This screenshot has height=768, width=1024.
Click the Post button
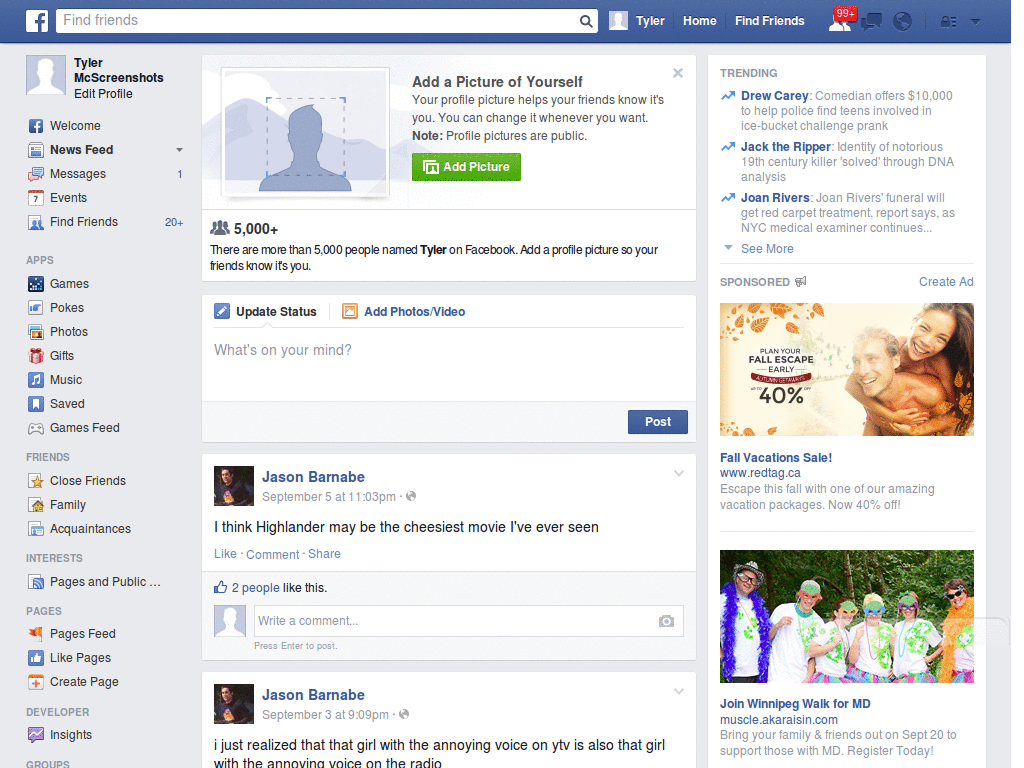(658, 422)
